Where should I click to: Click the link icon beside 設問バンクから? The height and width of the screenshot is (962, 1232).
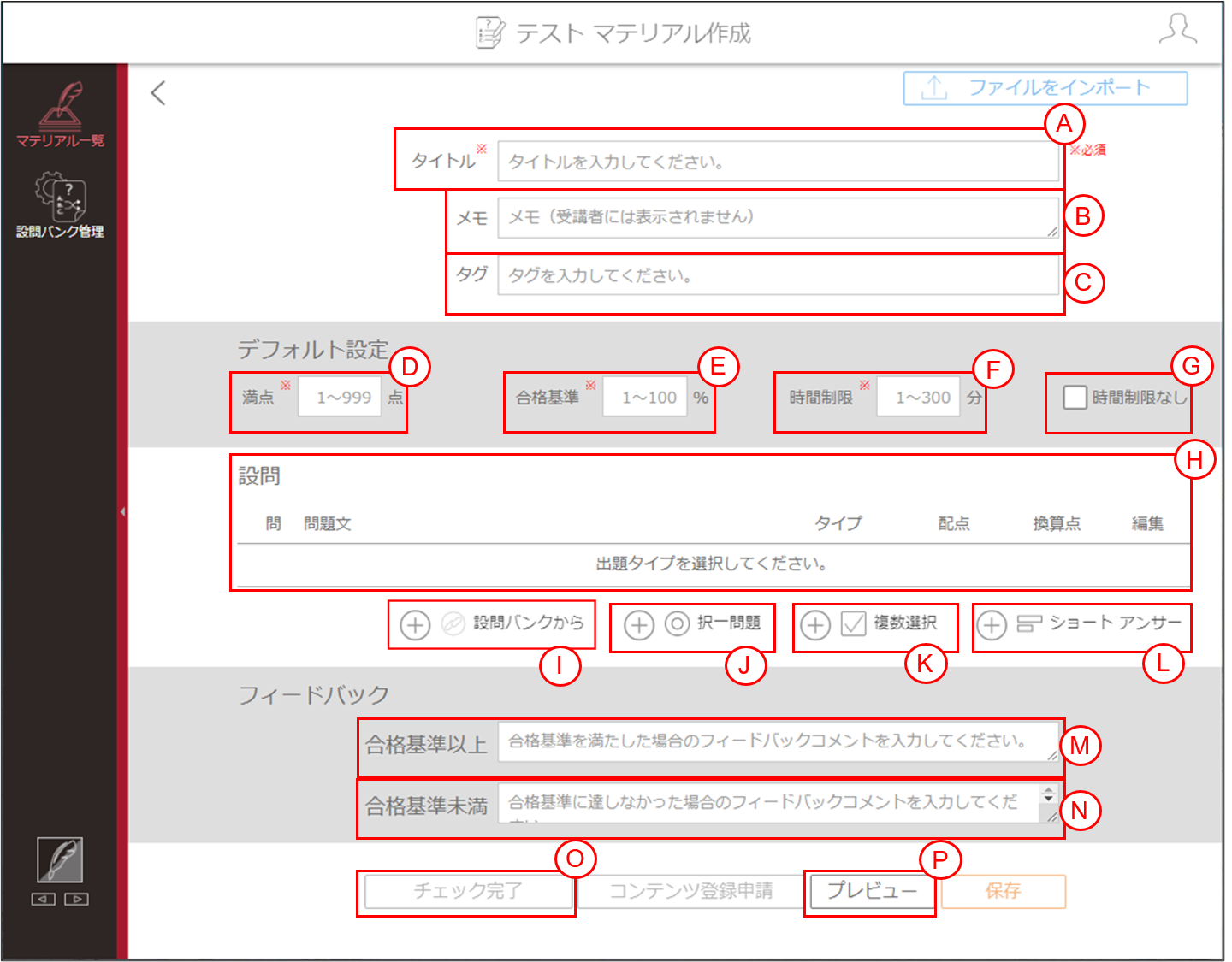[453, 624]
